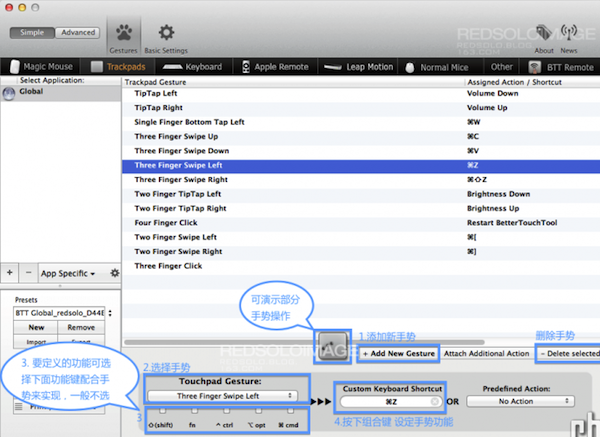Open Basic Settings gear icon
Image resolution: width=600 pixels, height=437 pixels.
coord(166,33)
